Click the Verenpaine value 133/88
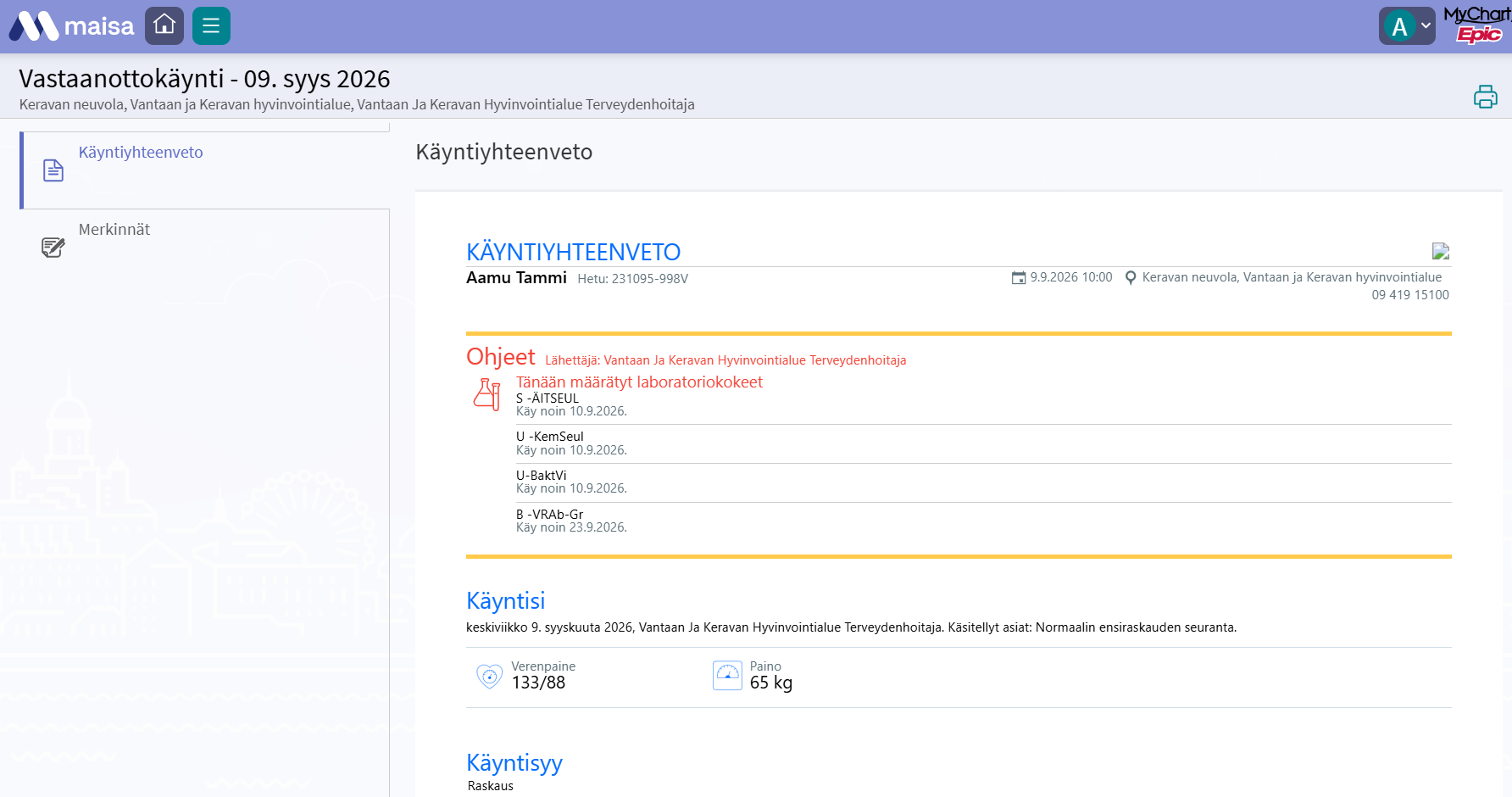1512x797 pixels. [x=538, y=683]
